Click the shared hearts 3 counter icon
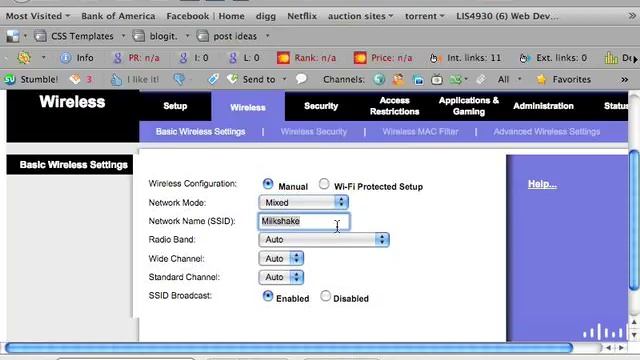 click(75, 79)
